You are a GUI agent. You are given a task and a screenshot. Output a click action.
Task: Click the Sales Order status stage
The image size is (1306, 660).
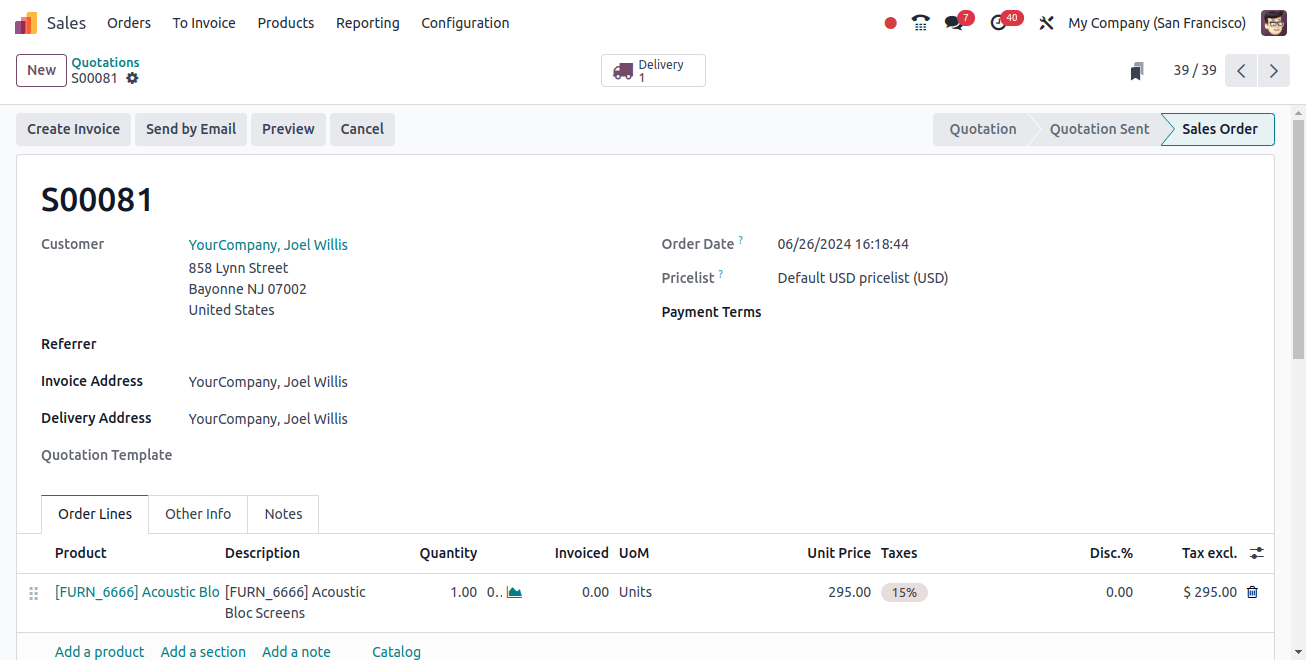pyautogui.click(x=1220, y=129)
